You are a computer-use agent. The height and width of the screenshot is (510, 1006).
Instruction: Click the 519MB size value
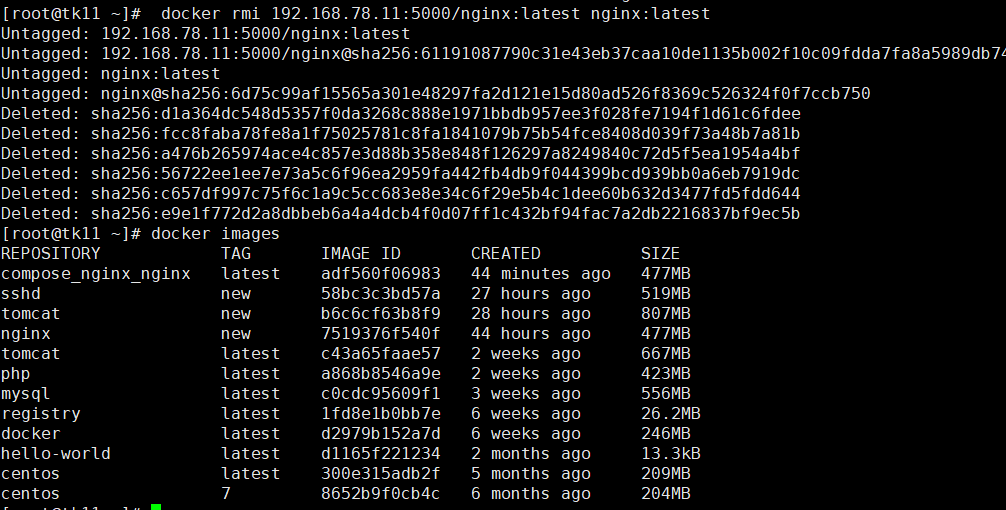pos(666,294)
